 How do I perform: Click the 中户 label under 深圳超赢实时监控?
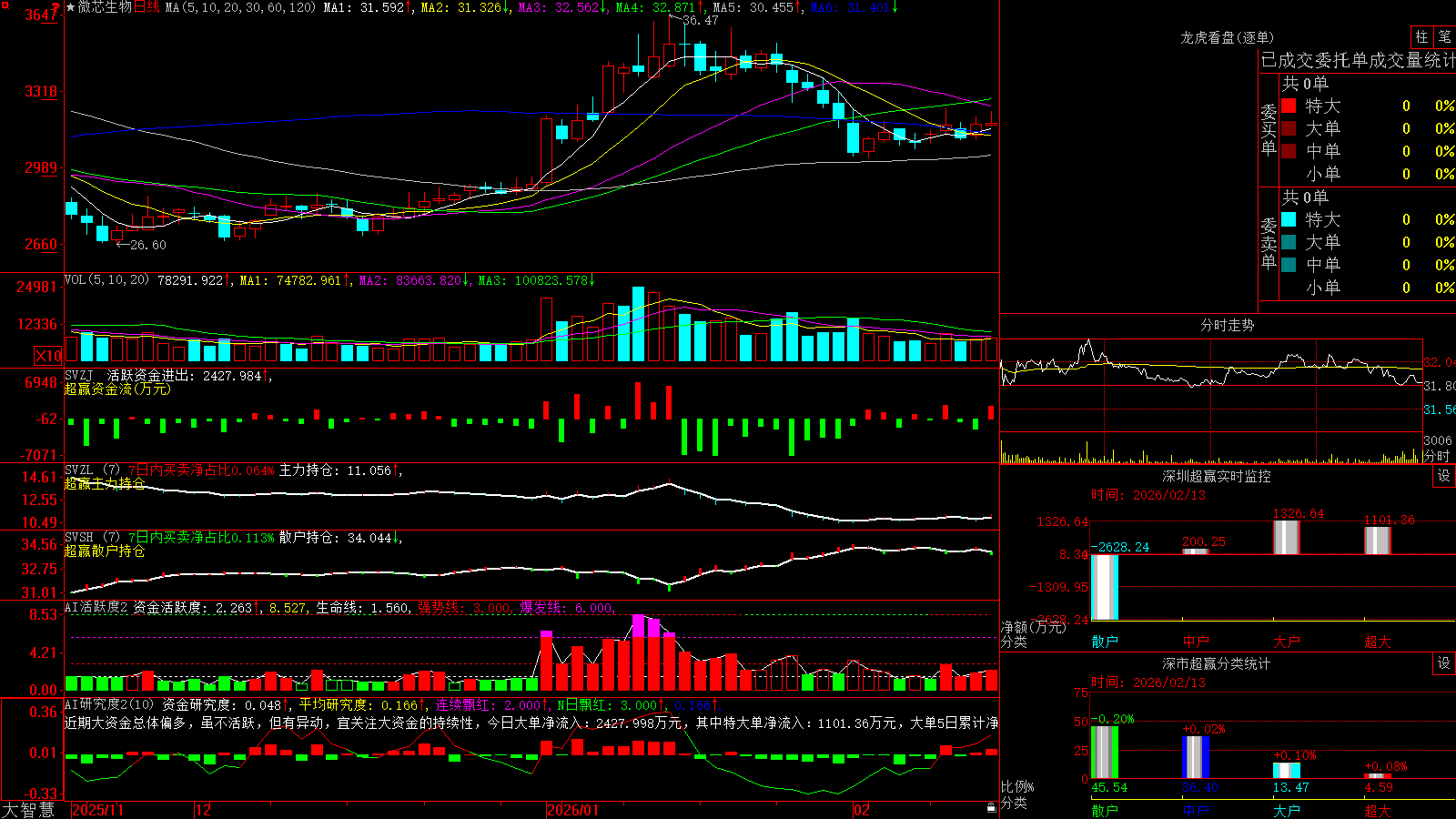1196,642
